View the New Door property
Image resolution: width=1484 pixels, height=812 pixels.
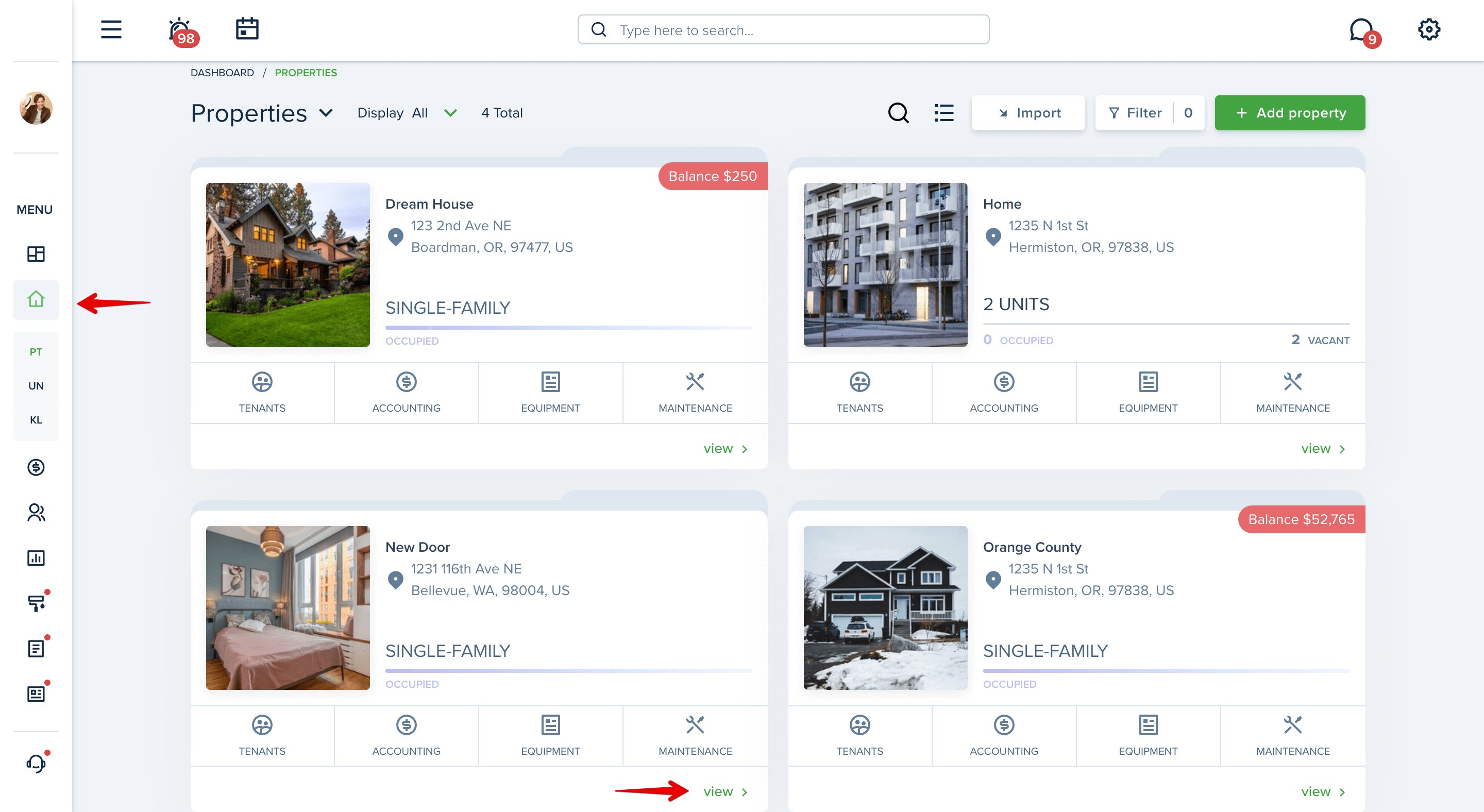tap(726, 792)
